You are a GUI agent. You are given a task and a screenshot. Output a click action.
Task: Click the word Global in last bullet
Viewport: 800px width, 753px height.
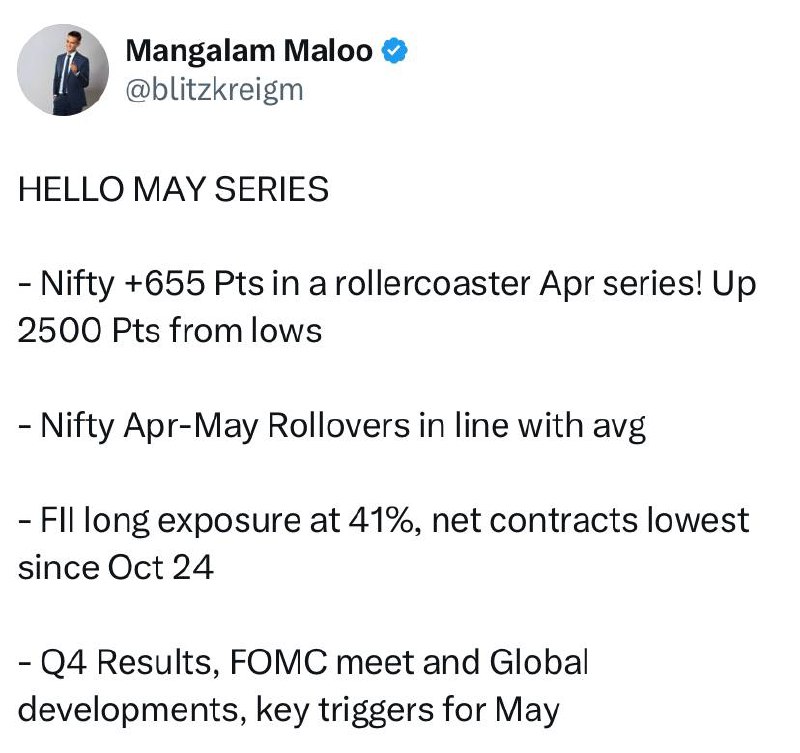pyautogui.click(x=539, y=662)
